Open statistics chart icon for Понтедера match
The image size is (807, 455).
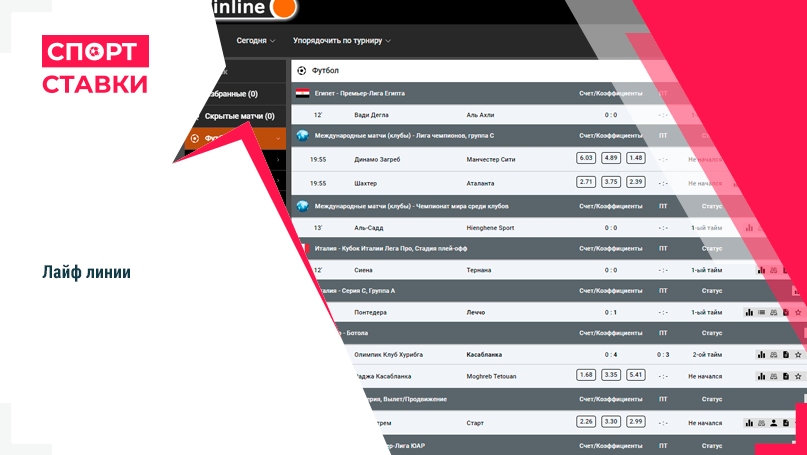748,312
